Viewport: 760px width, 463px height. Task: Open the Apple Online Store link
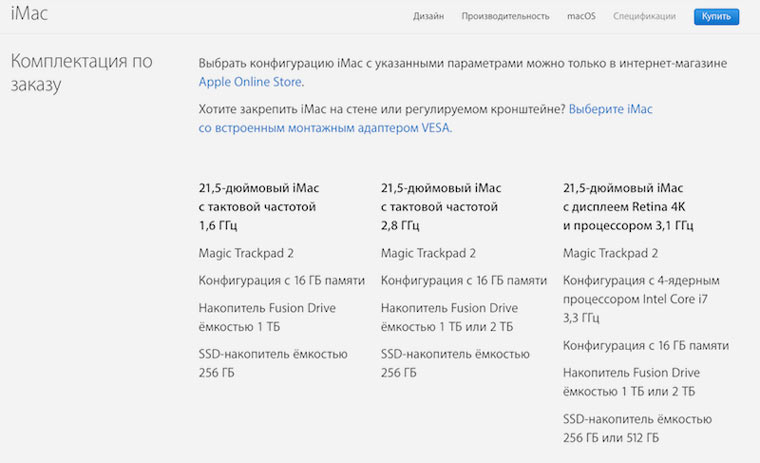tap(250, 82)
